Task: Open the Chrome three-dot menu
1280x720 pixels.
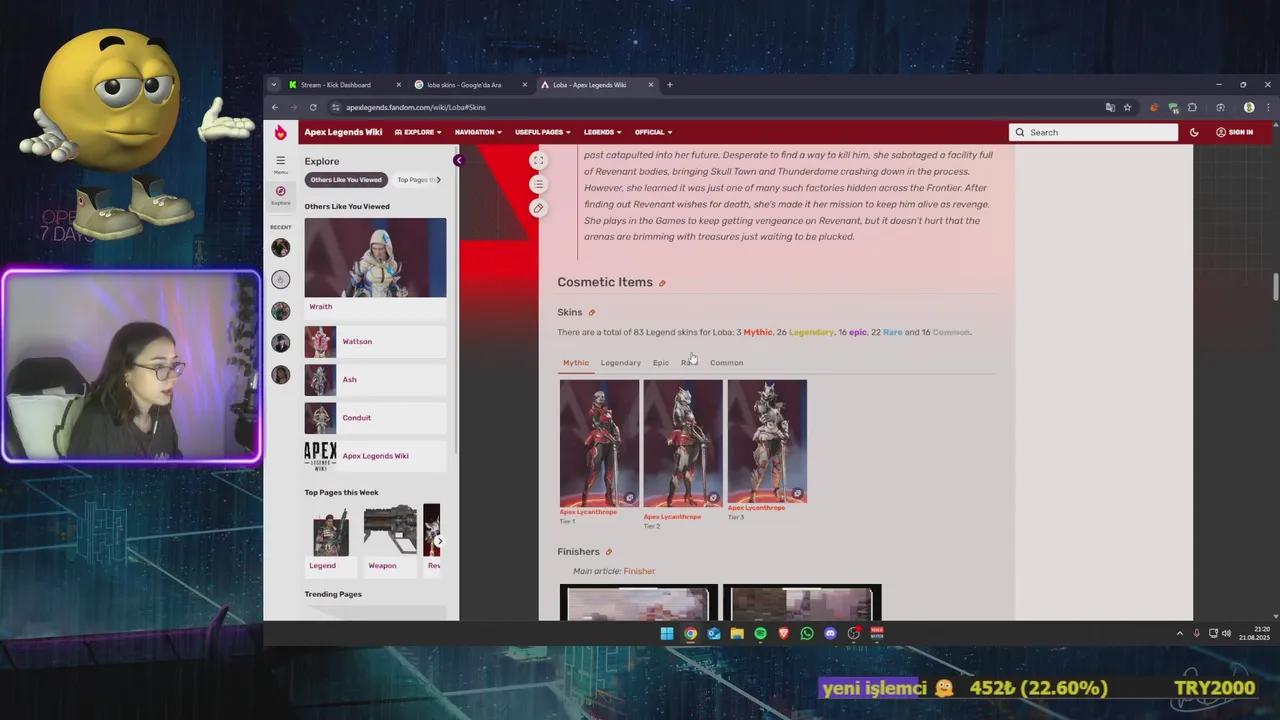Action: tap(1268, 107)
